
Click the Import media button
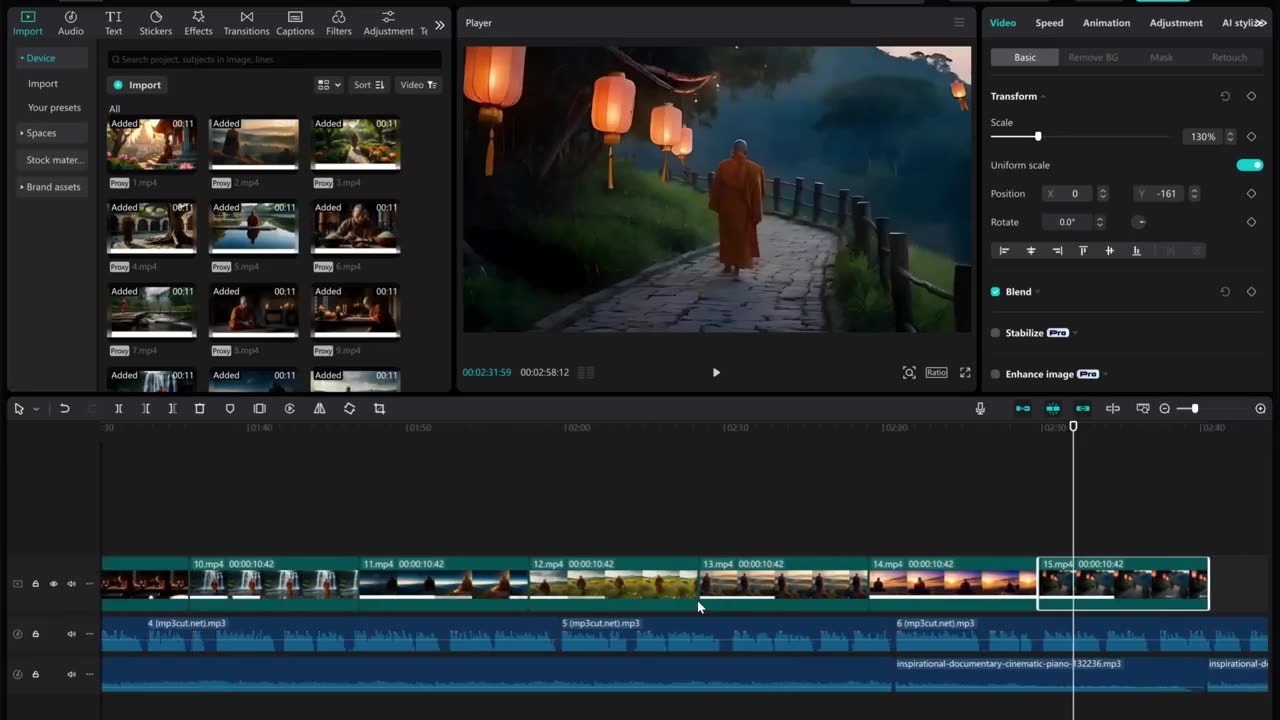[137, 85]
